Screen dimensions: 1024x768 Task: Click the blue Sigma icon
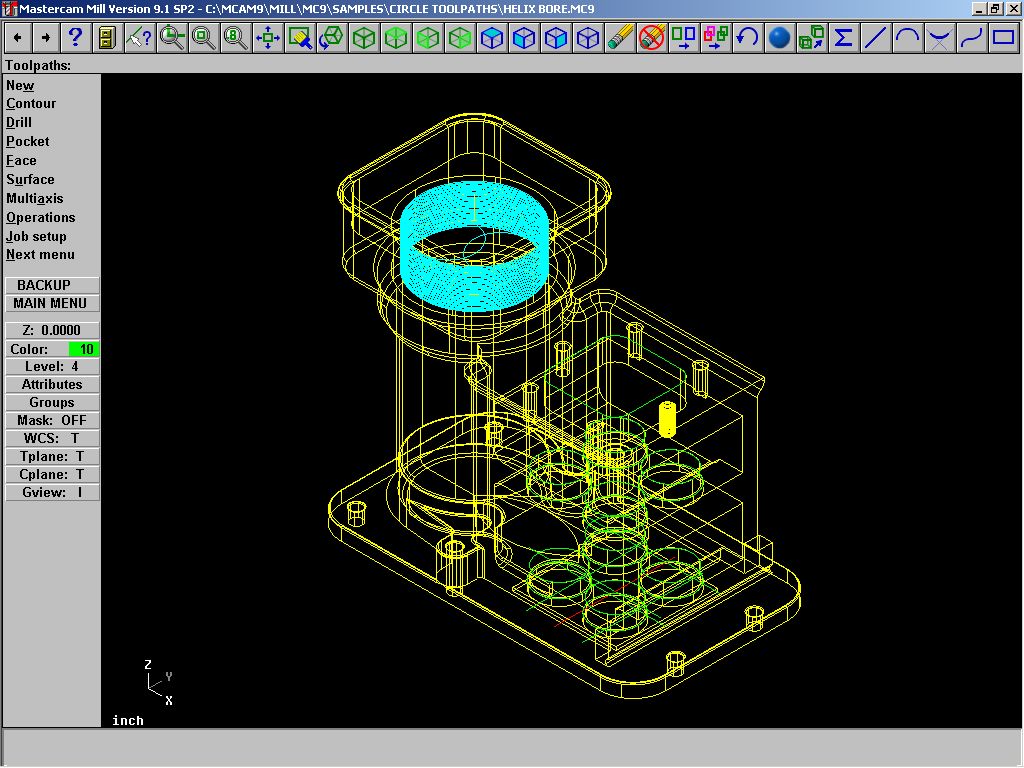[843, 38]
